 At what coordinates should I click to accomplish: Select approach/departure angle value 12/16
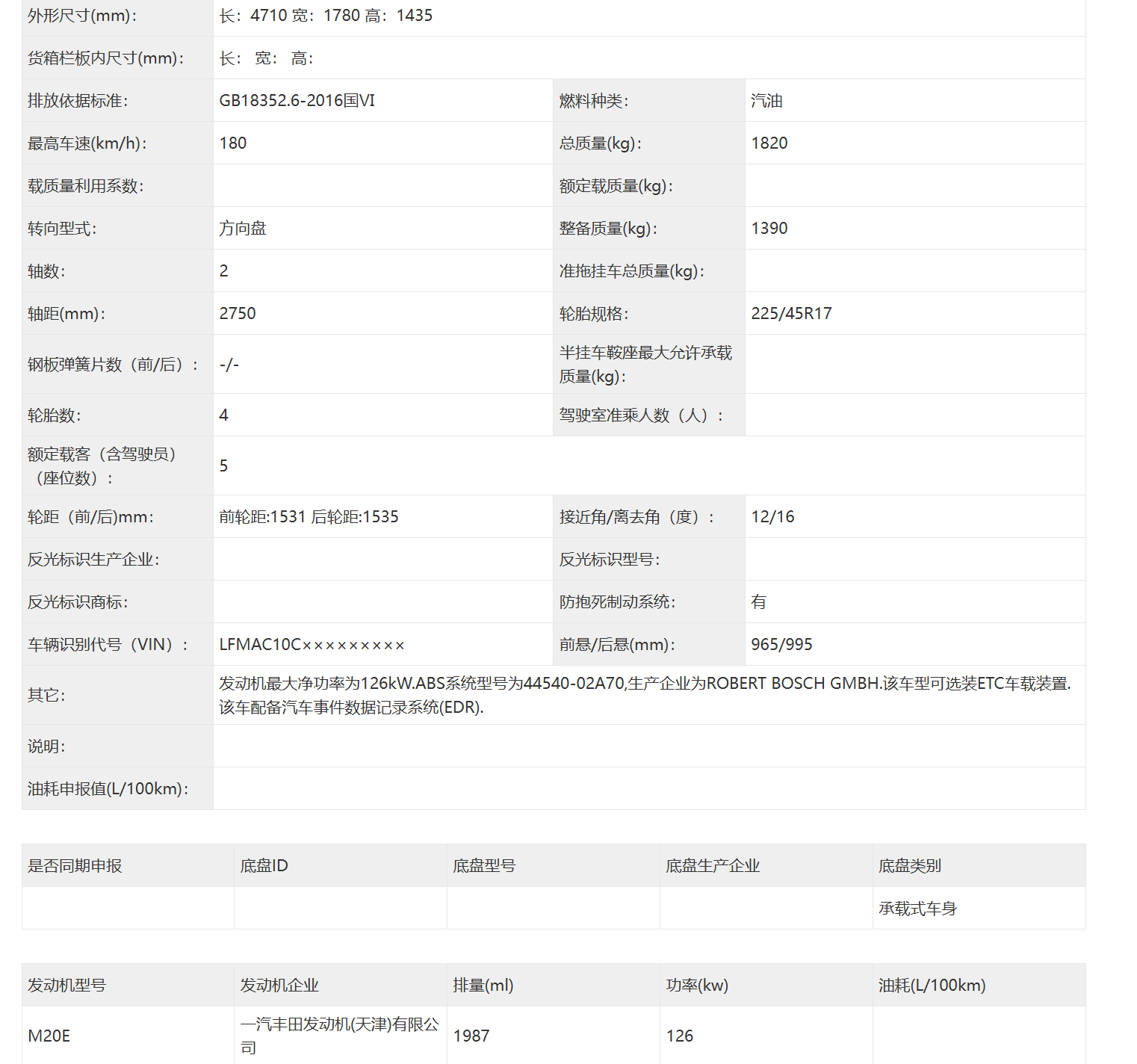[772, 516]
